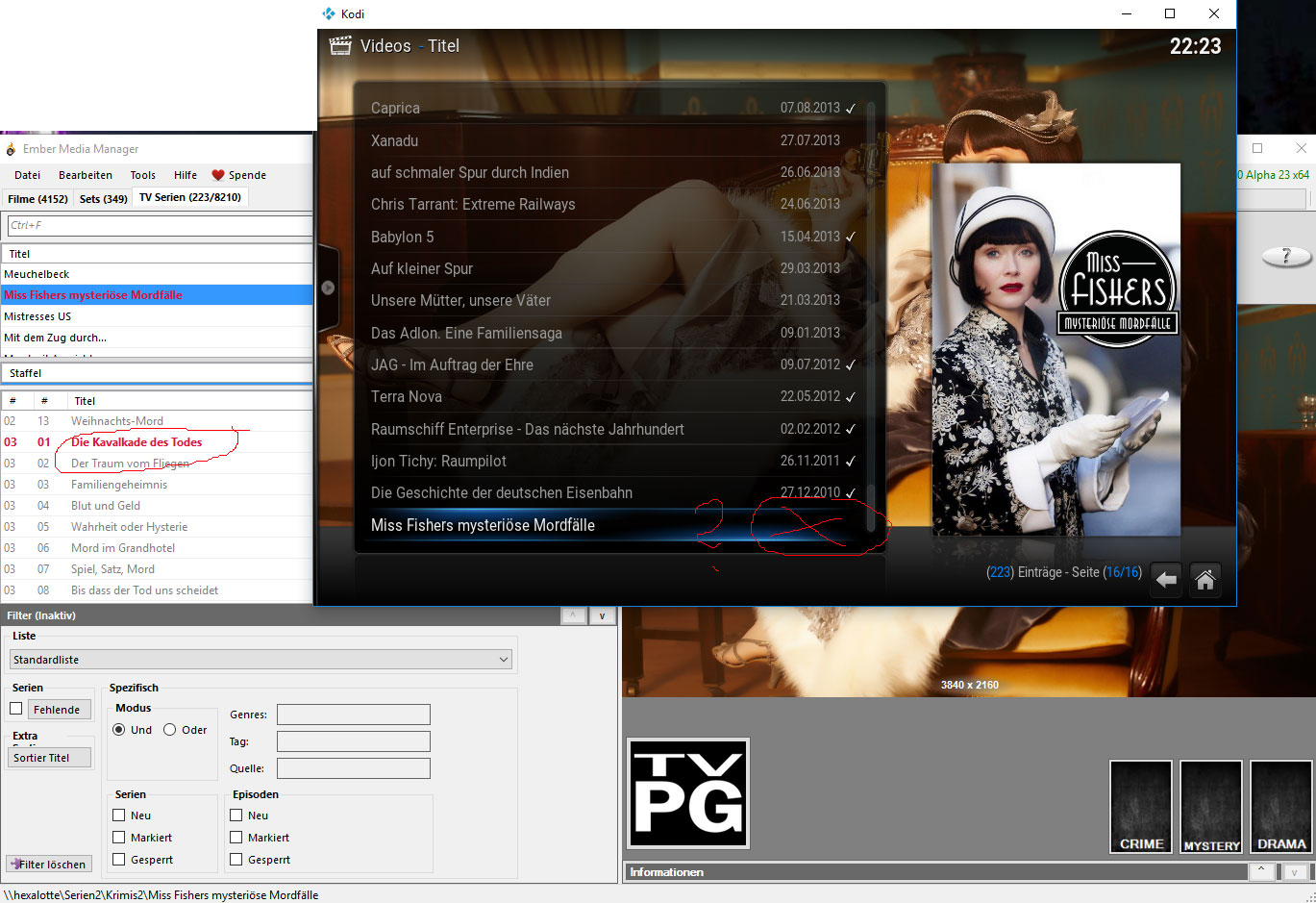Click the Fehlende button

point(60,710)
